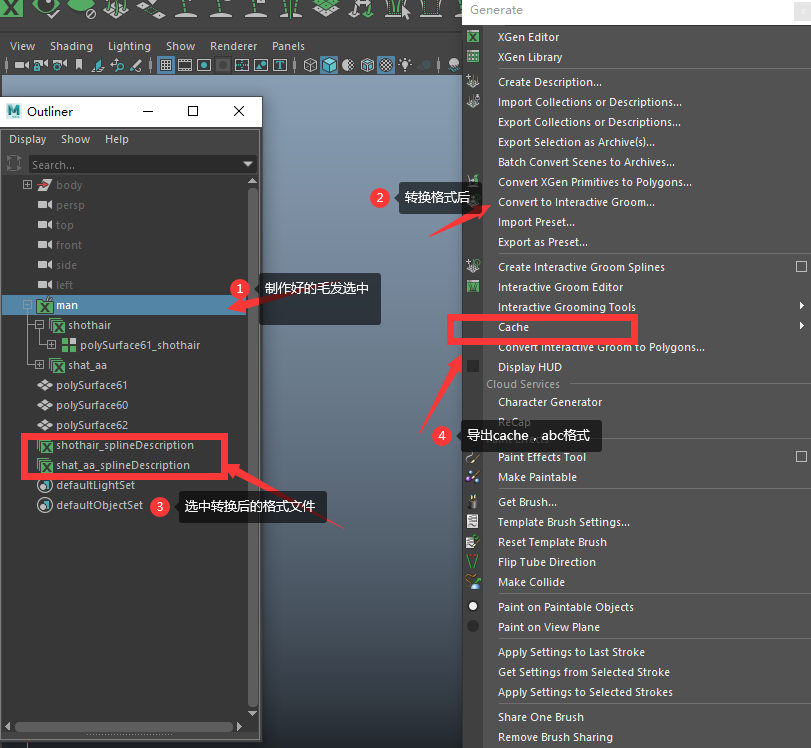Click the Textured checker-sphere icon
811x748 pixels.
coord(386,65)
